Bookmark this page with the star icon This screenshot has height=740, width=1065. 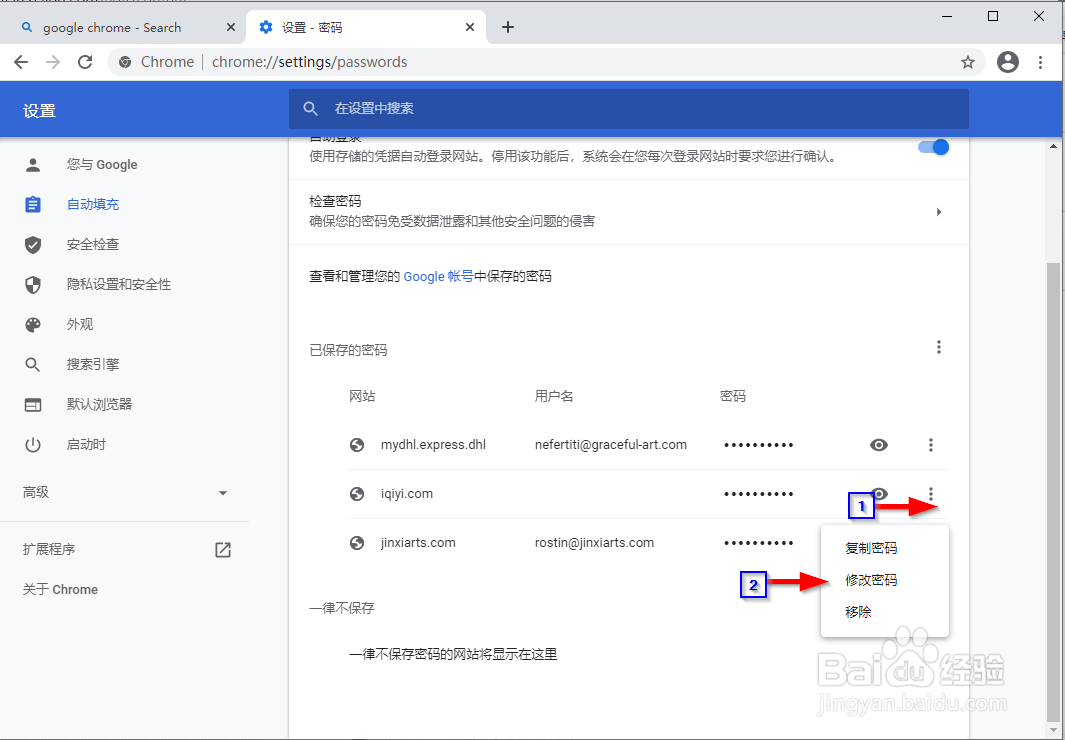click(968, 62)
